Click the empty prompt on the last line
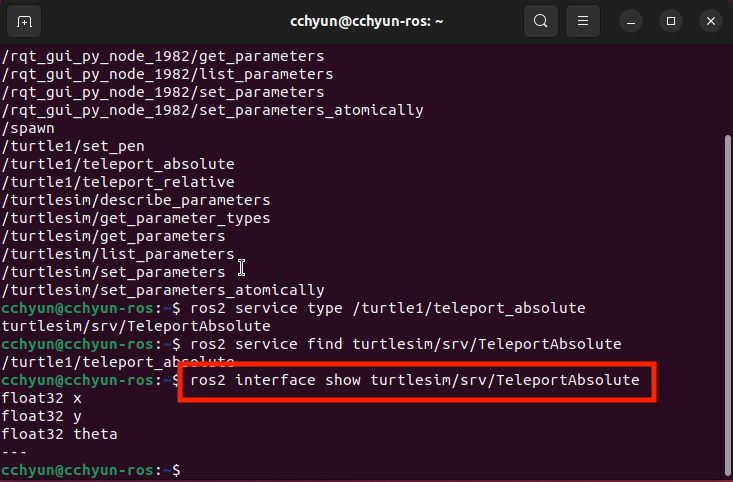733x482 pixels. point(91,470)
